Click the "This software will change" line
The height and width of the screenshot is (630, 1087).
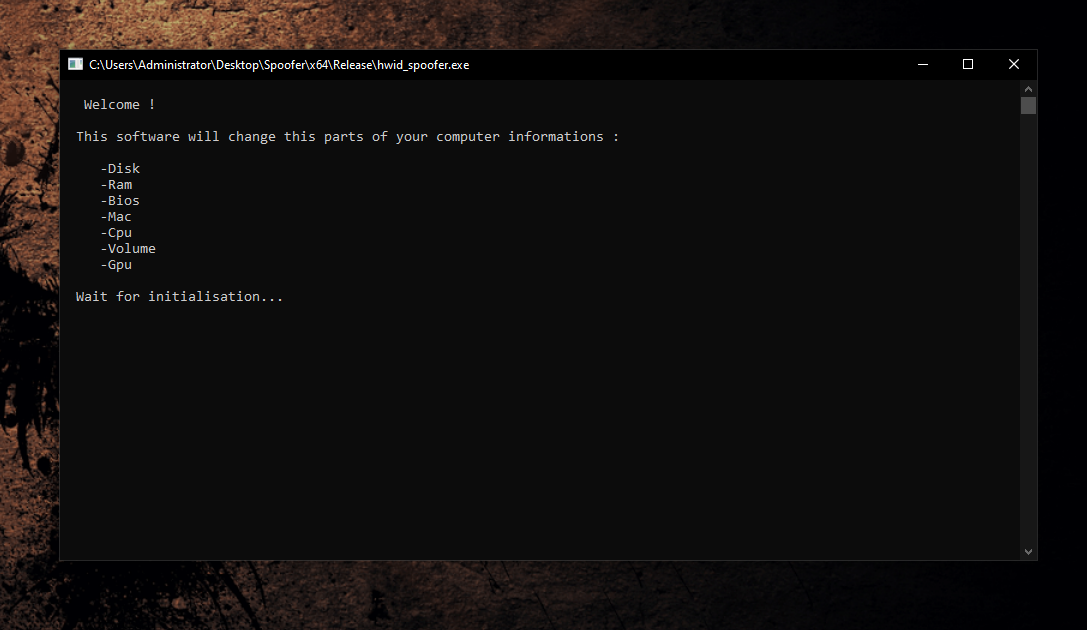[347, 137]
